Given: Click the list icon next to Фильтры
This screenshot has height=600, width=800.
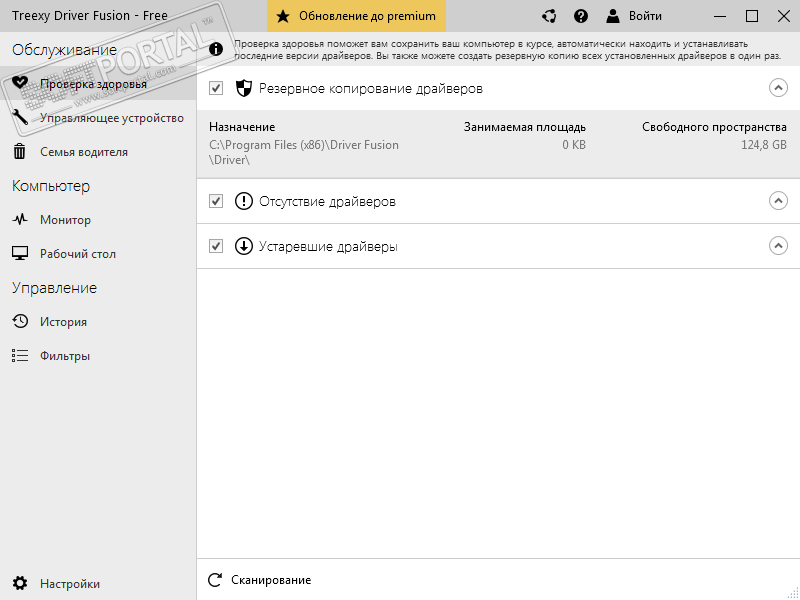Looking at the screenshot, I should [x=20, y=356].
